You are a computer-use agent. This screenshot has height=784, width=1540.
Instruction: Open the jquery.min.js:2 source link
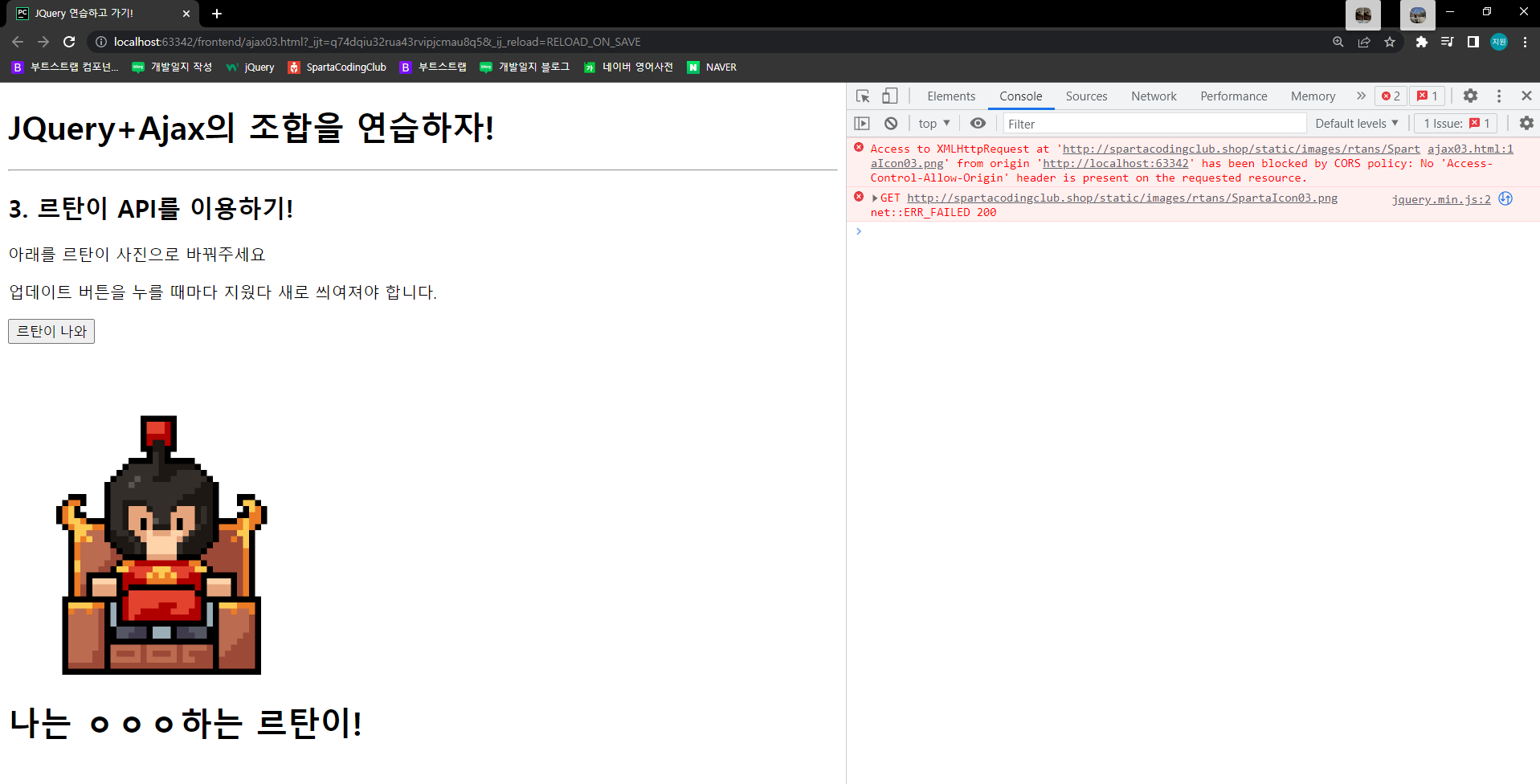coord(1441,199)
